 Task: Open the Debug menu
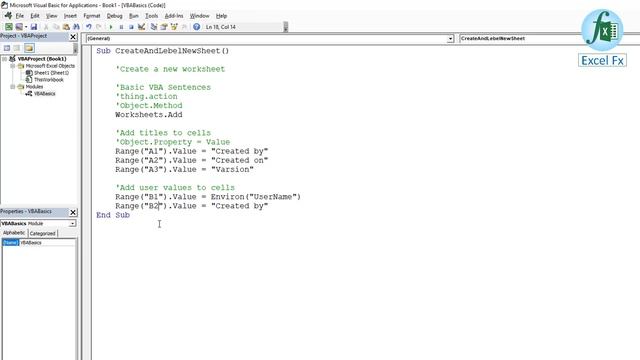click(114, 16)
